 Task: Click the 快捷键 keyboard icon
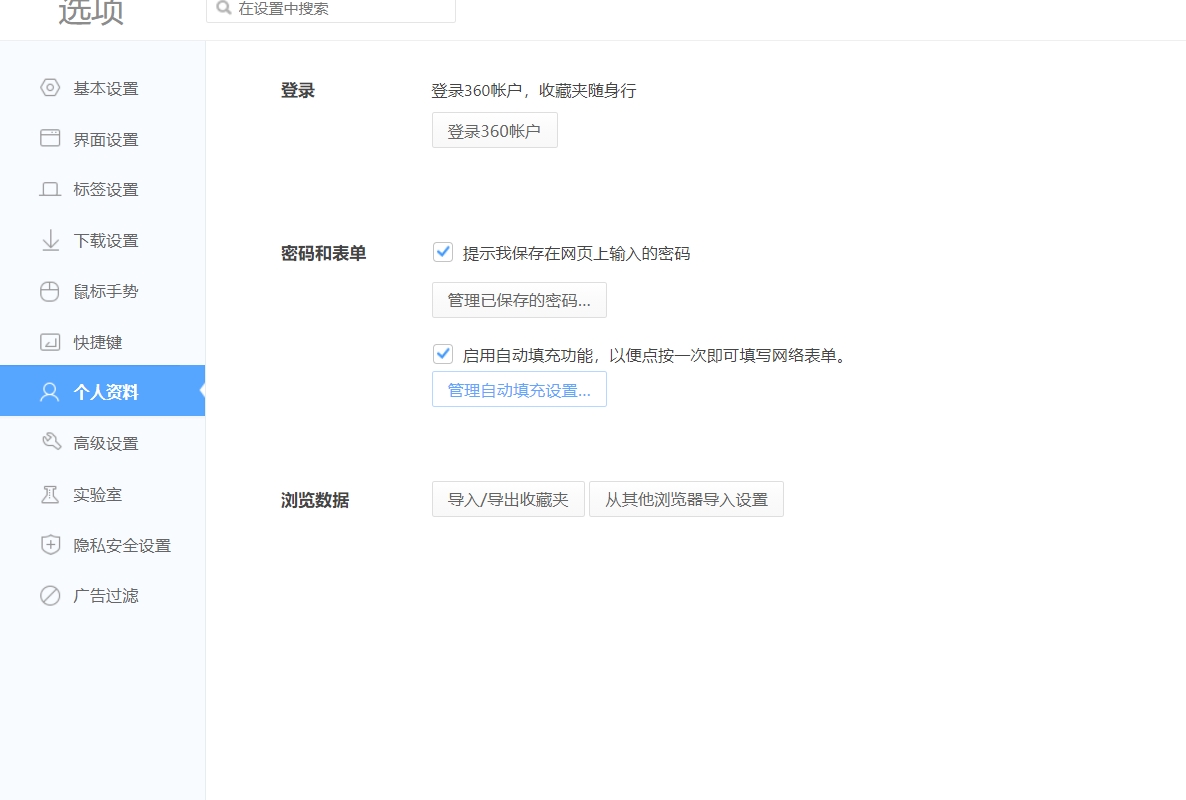(50, 342)
